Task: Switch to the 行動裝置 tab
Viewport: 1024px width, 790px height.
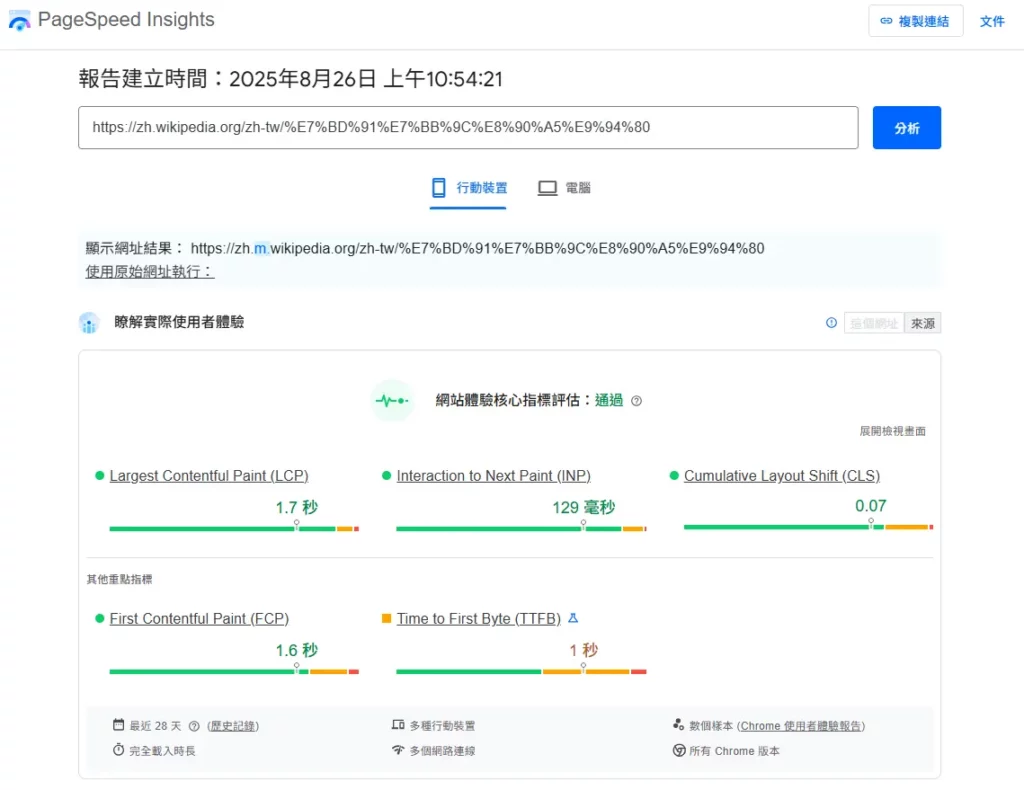Action: pyautogui.click(x=468, y=188)
